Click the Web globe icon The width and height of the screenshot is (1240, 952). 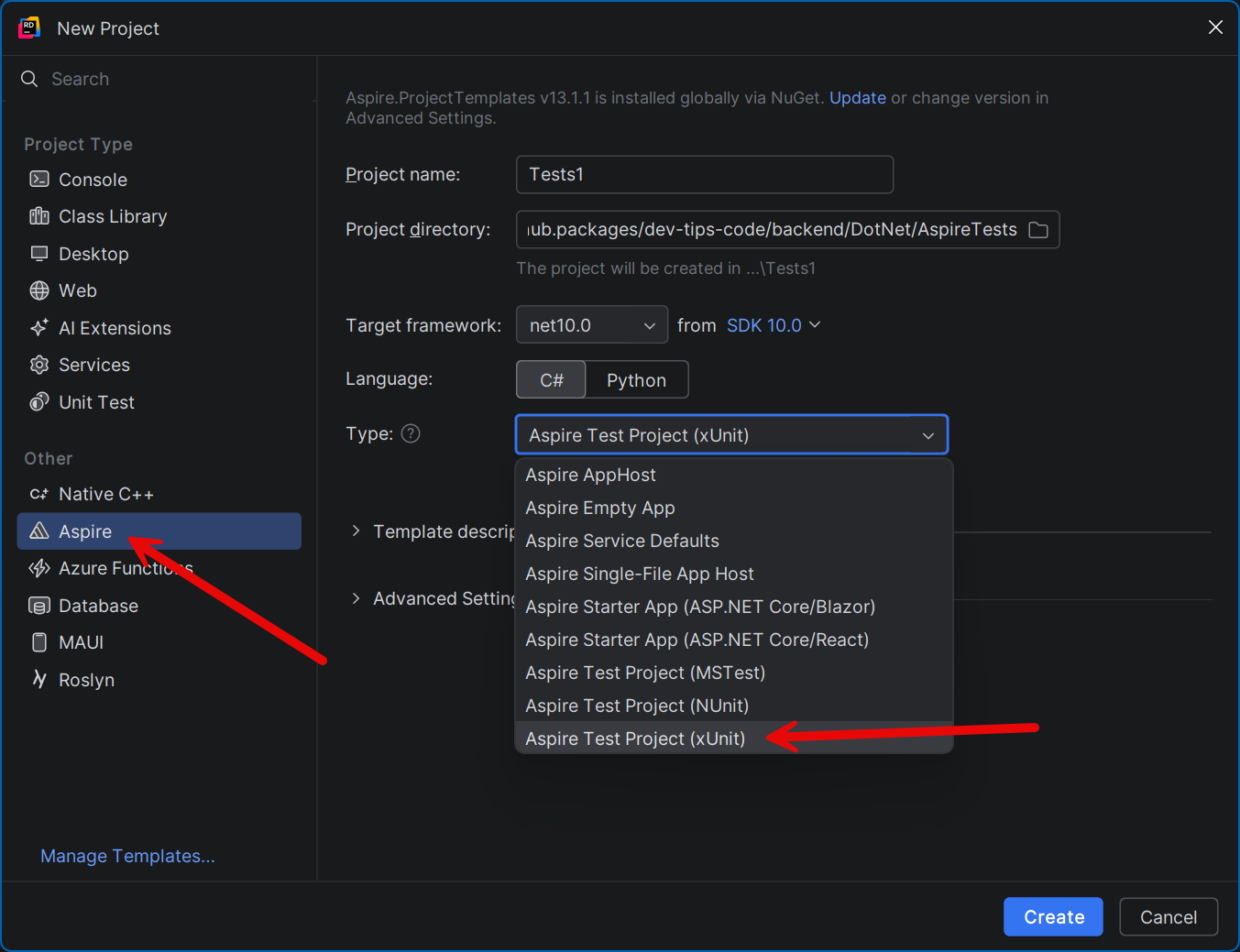click(x=39, y=290)
